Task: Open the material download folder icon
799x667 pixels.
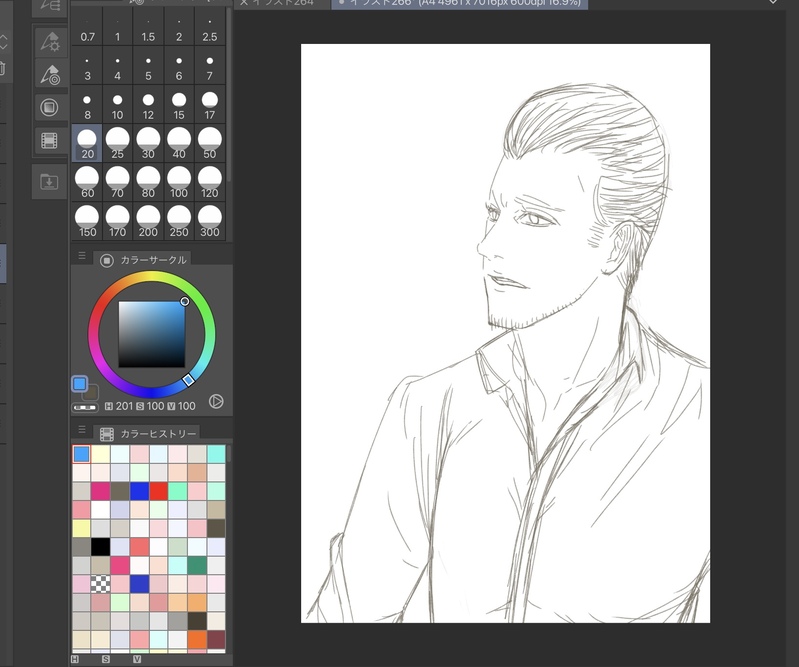Action: (49, 182)
